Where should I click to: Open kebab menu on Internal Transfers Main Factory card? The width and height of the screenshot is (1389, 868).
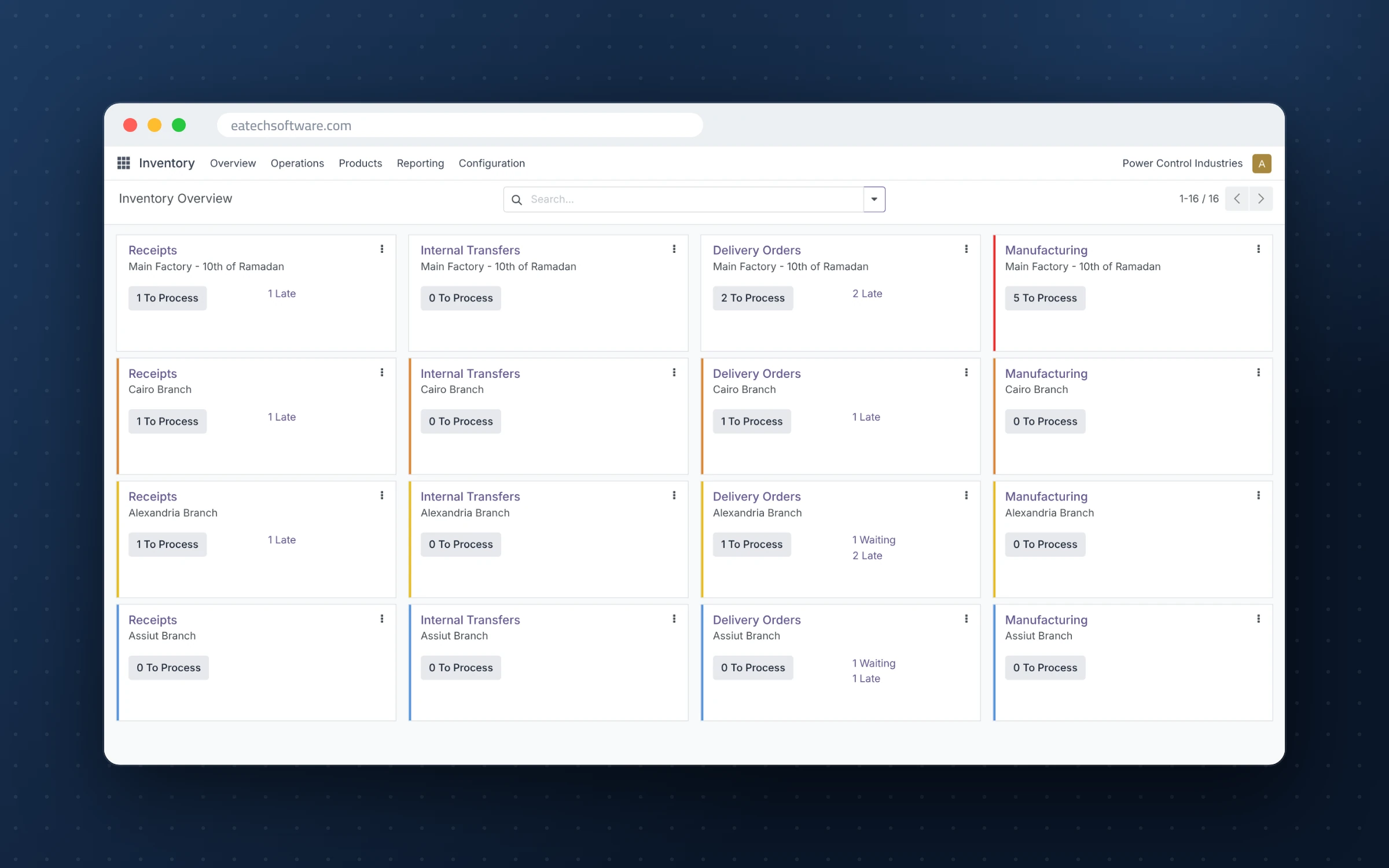[674, 249]
